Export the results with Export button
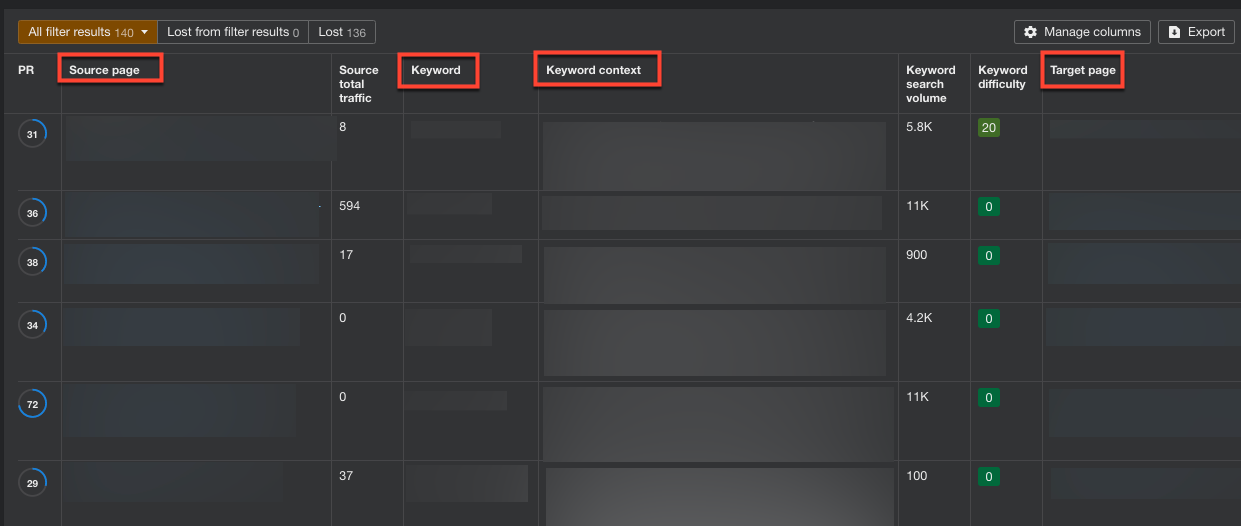 coord(1196,32)
